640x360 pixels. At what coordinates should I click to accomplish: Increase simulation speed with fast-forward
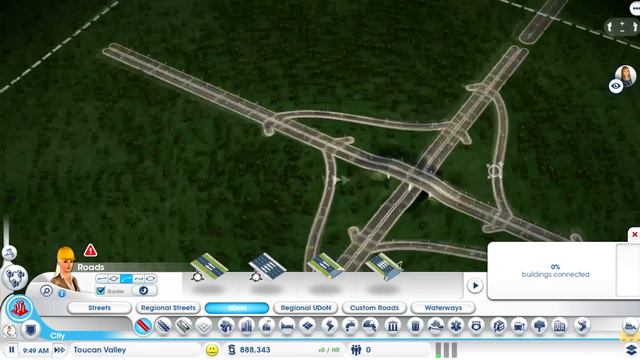pos(60,350)
